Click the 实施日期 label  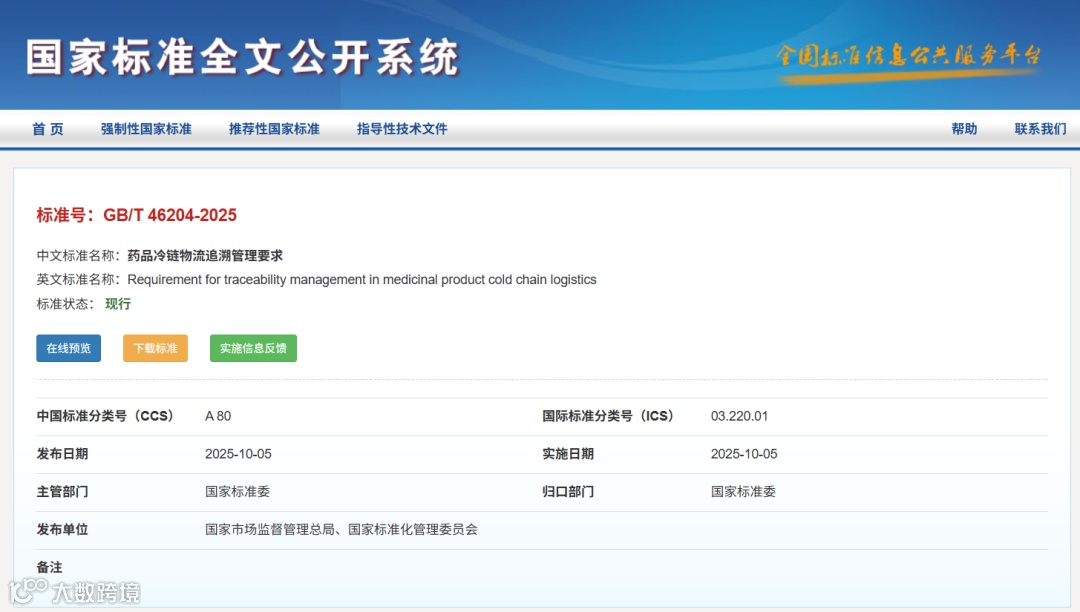click(568, 454)
